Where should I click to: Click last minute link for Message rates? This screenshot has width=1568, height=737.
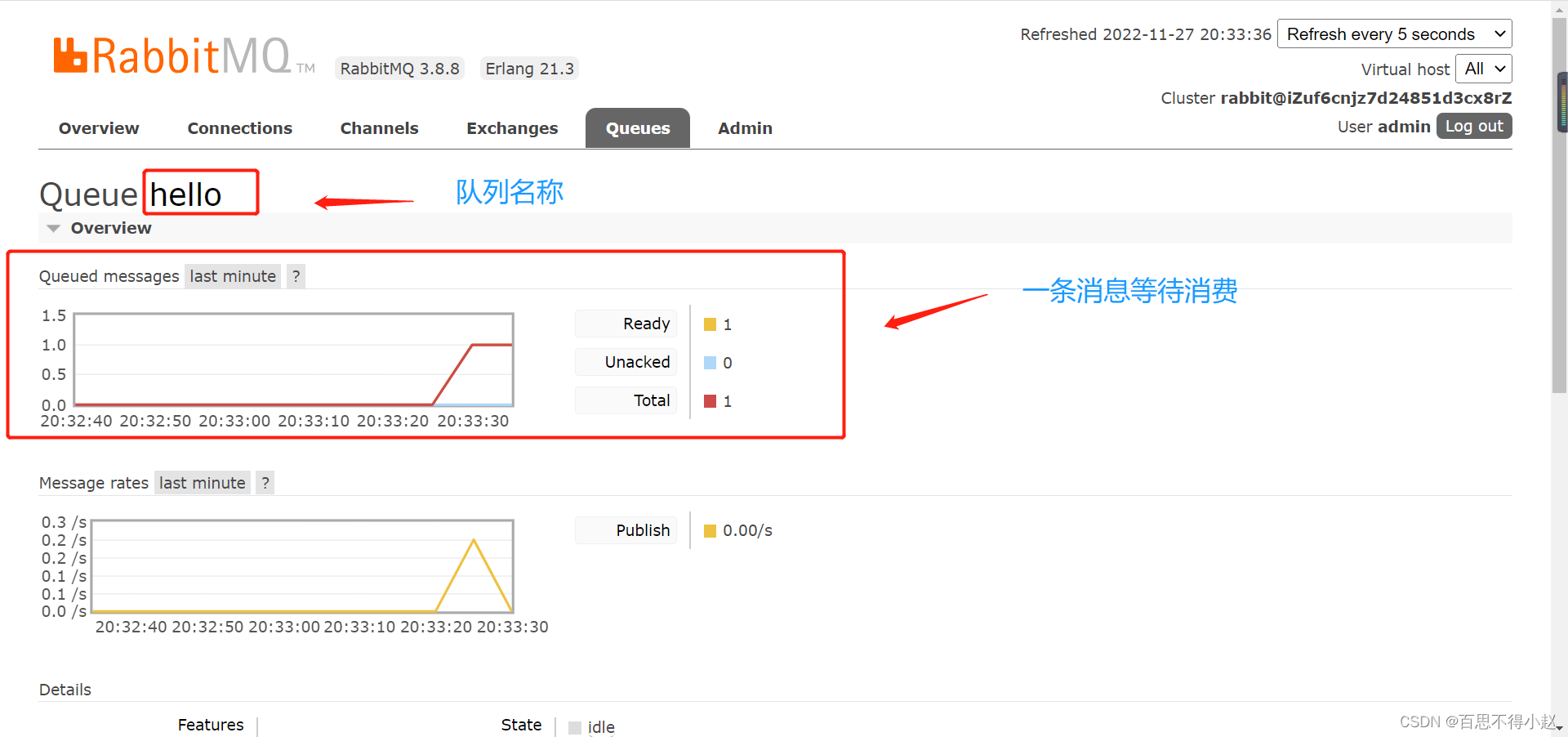[202, 483]
